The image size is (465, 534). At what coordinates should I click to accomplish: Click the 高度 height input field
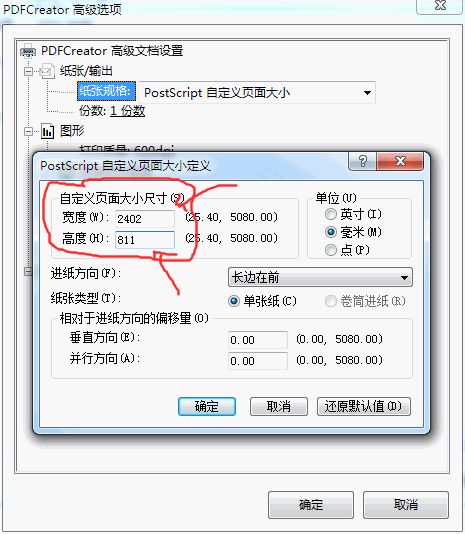point(145,240)
